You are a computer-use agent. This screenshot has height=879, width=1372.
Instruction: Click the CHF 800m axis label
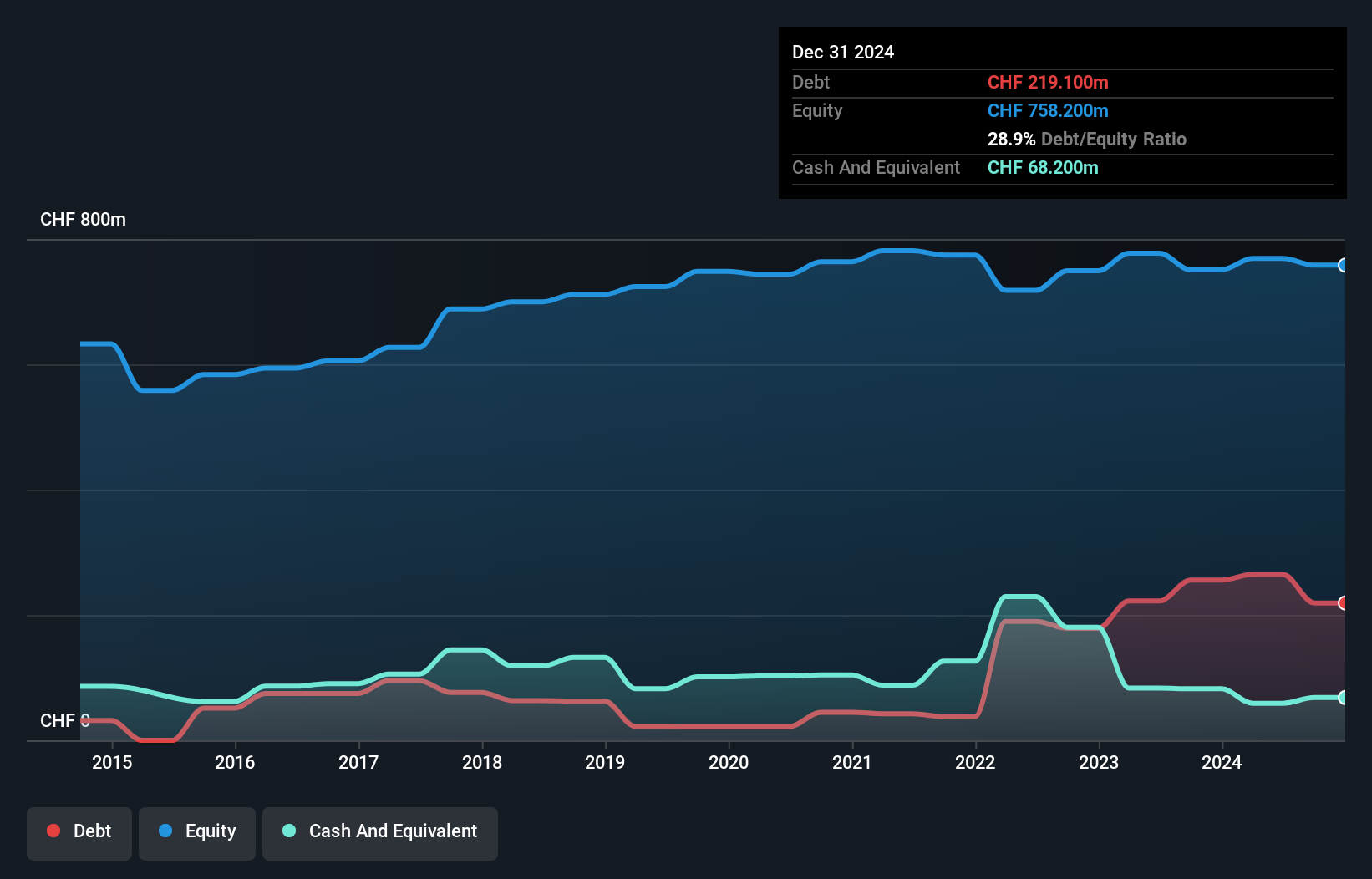tap(83, 219)
